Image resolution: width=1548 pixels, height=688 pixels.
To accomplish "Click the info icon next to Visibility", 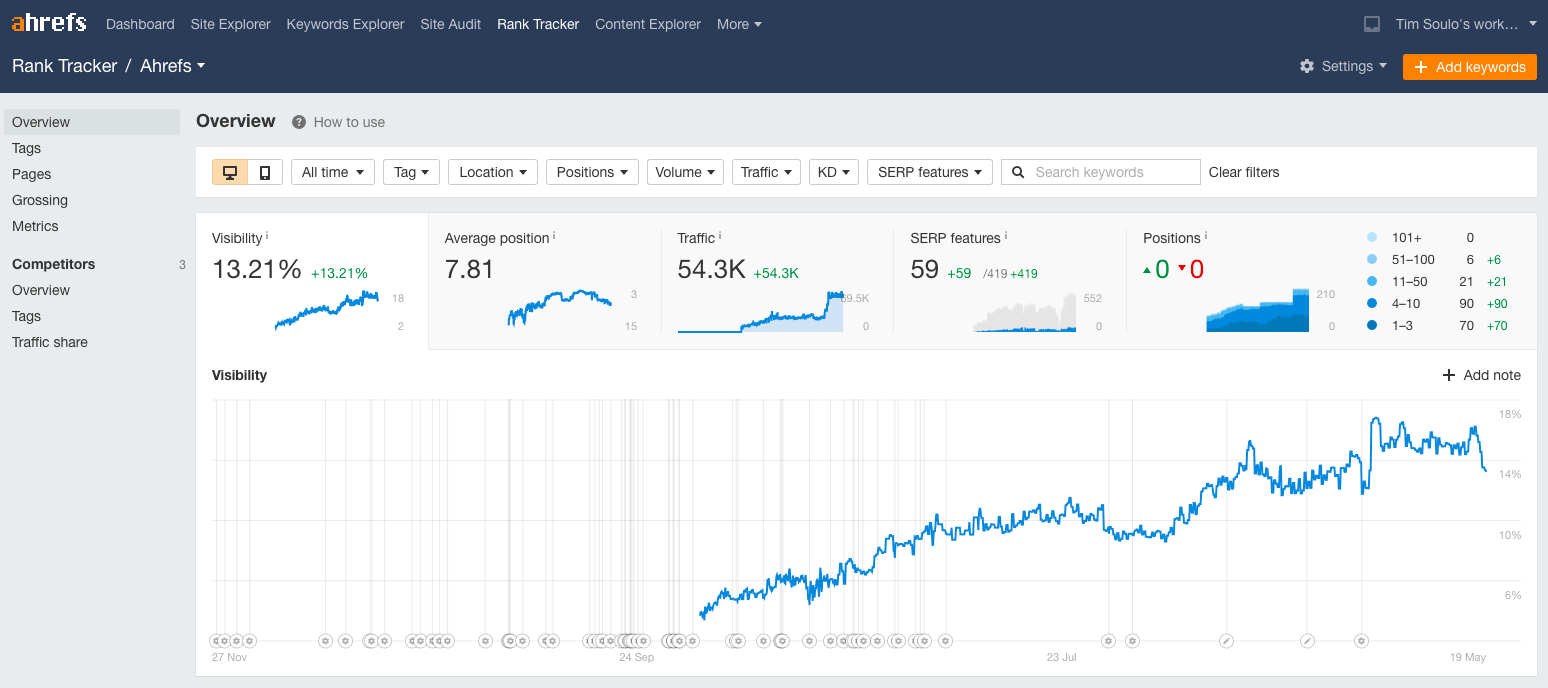I will (x=267, y=236).
